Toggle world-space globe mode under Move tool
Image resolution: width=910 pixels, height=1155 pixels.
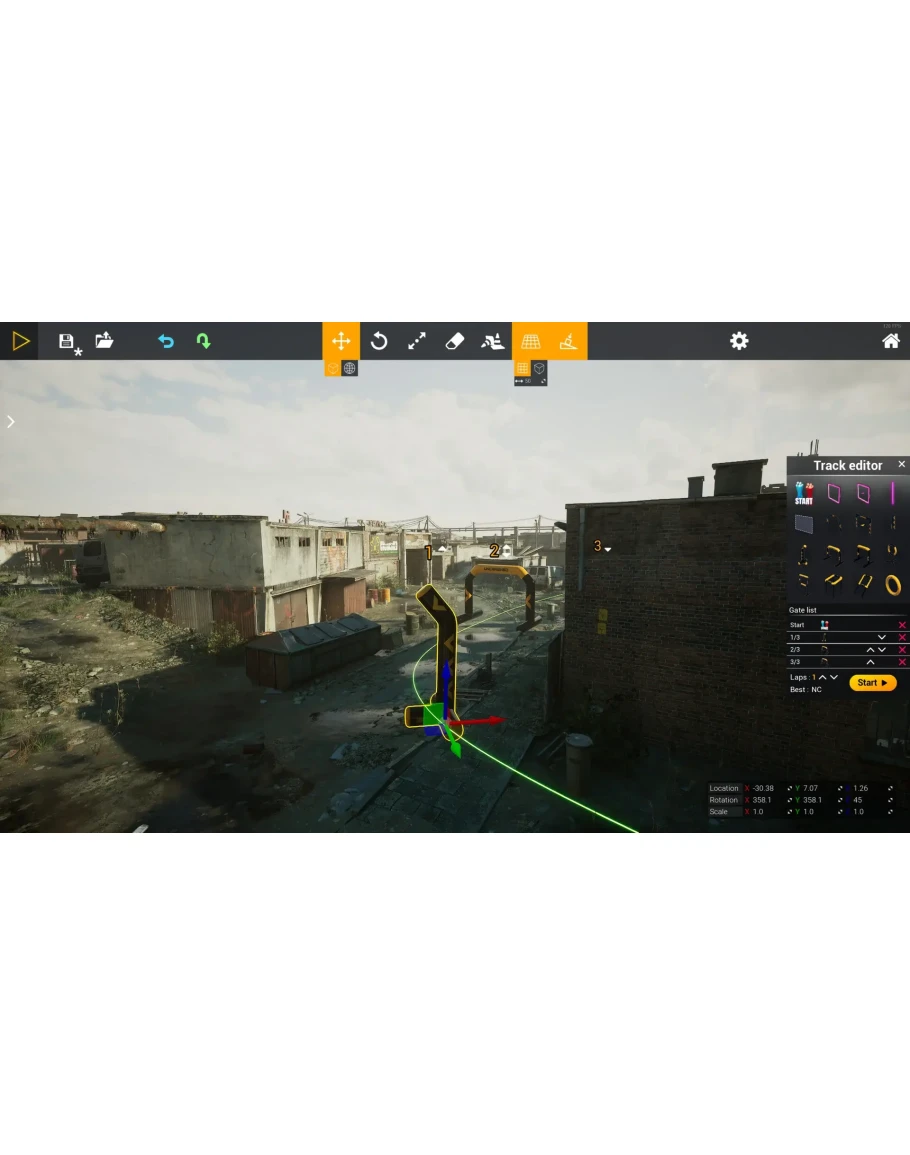349,368
